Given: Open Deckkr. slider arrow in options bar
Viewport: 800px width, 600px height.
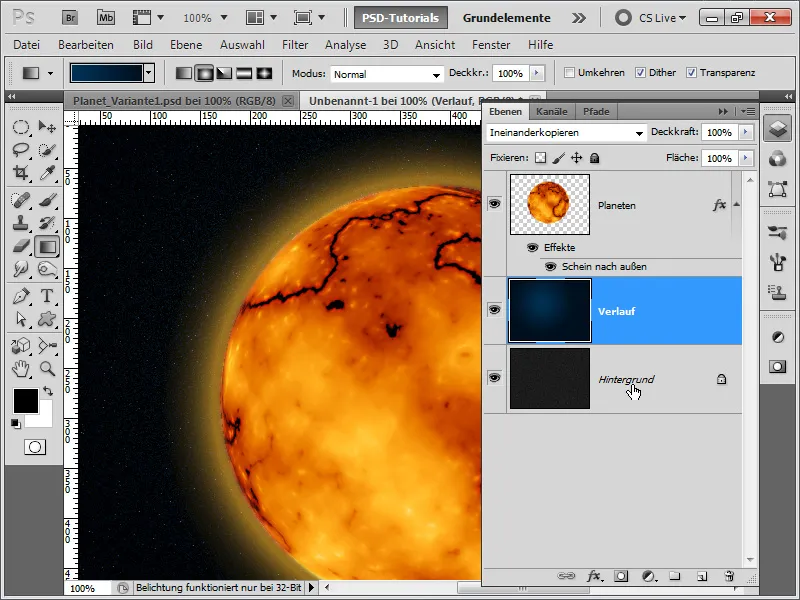Looking at the screenshot, I should pyautogui.click(x=536, y=73).
